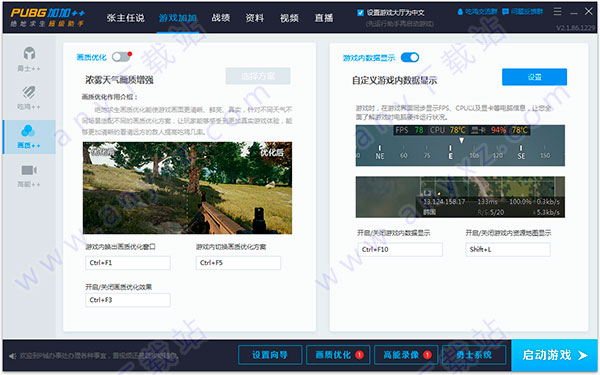Click the red badge on footer 画质优化
This screenshot has height=375, width=600.
(359, 355)
